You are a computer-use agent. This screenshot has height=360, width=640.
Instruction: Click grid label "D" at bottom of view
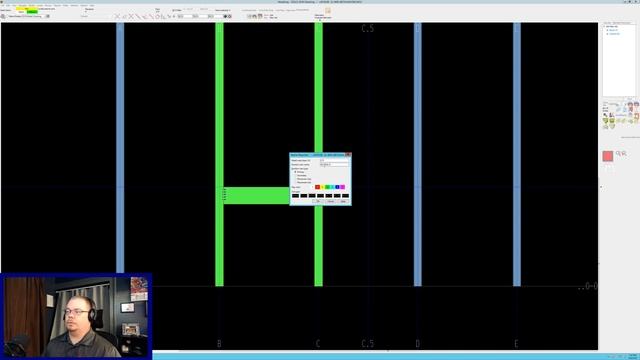click(418, 344)
